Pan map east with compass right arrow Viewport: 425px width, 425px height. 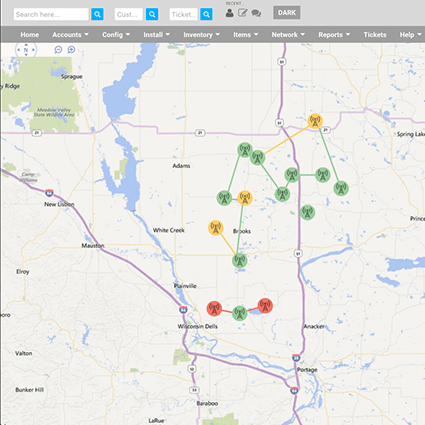coord(33,50)
